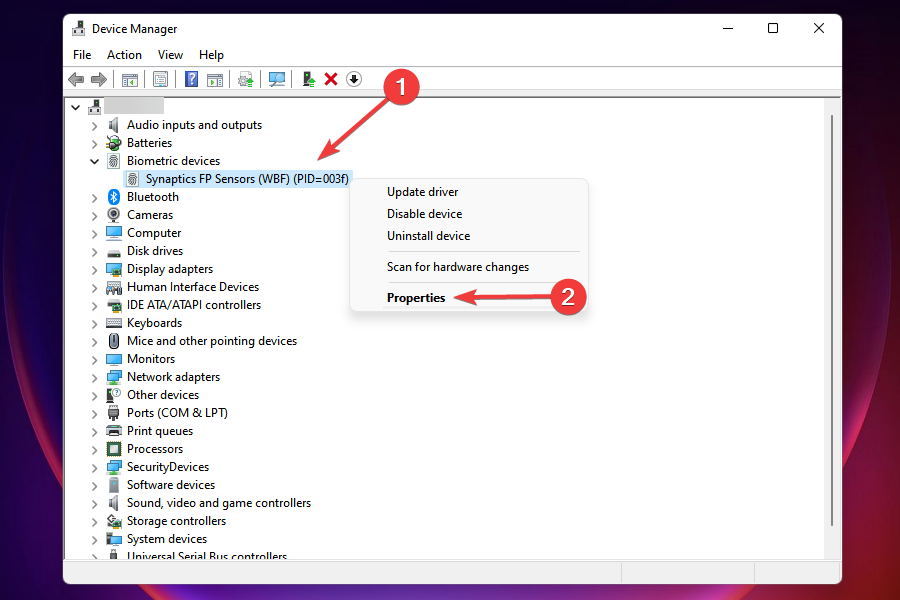Viewport: 900px width, 600px height.
Task: Click the Back arrow toolbar icon
Action: [76, 79]
